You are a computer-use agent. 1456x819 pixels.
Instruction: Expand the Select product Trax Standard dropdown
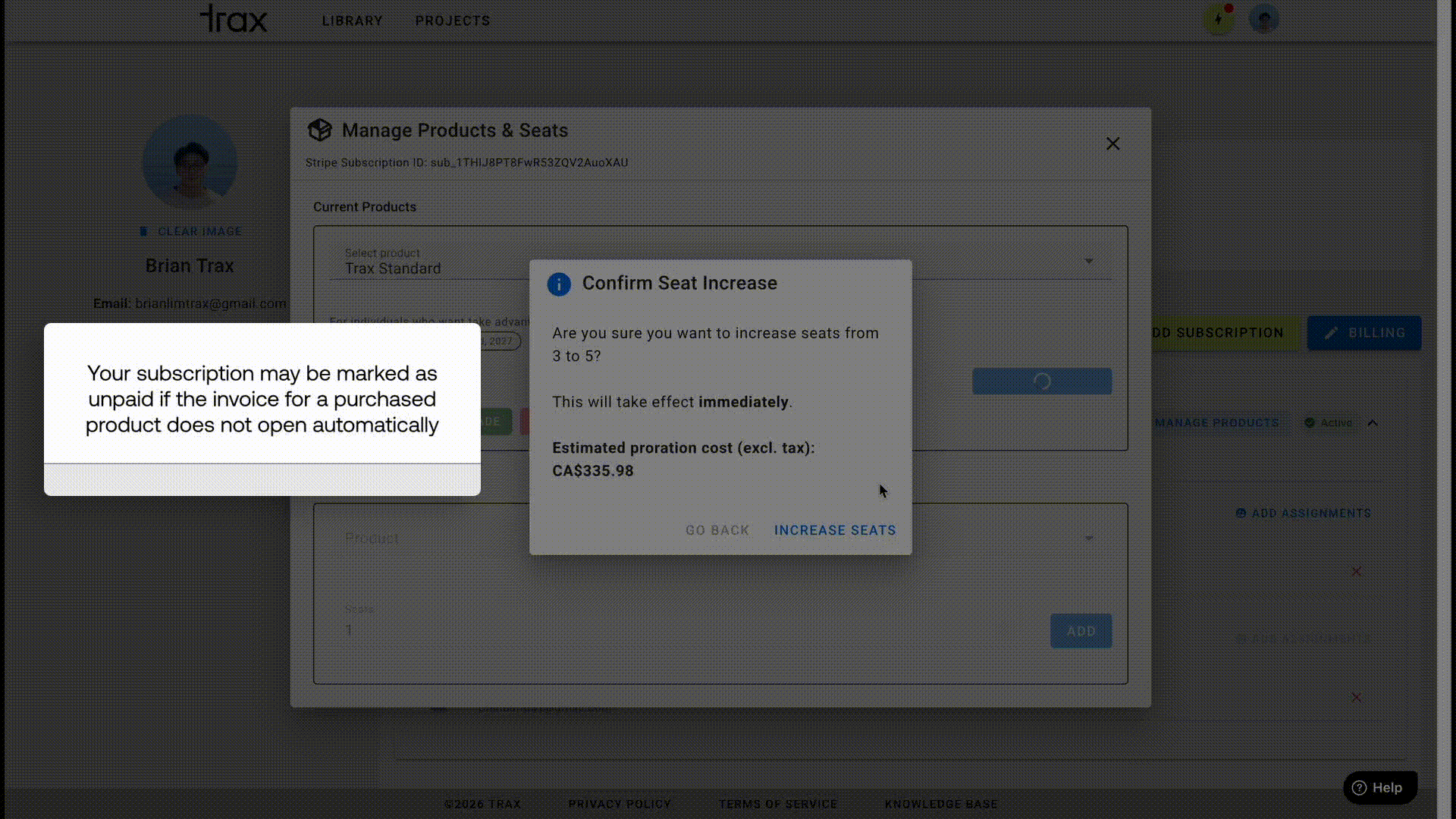tap(1088, 262)
